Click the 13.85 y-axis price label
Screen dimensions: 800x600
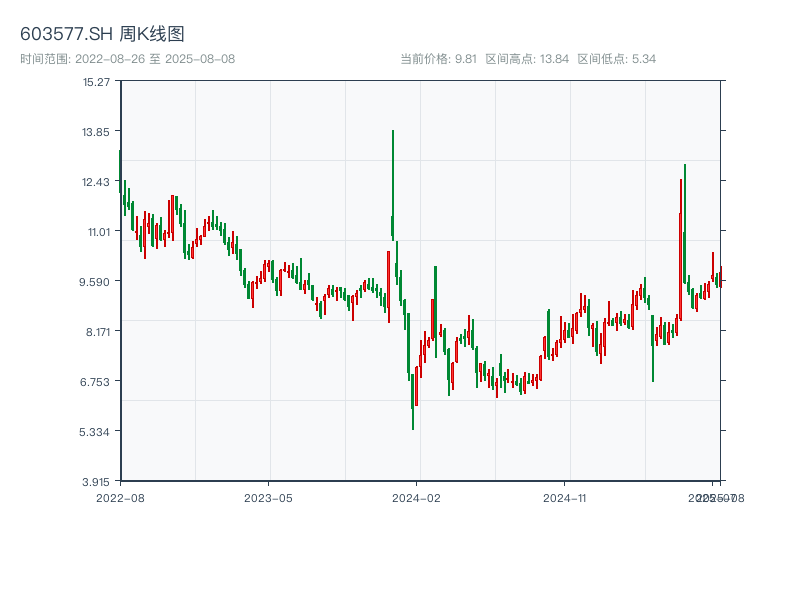click(97, 131)
